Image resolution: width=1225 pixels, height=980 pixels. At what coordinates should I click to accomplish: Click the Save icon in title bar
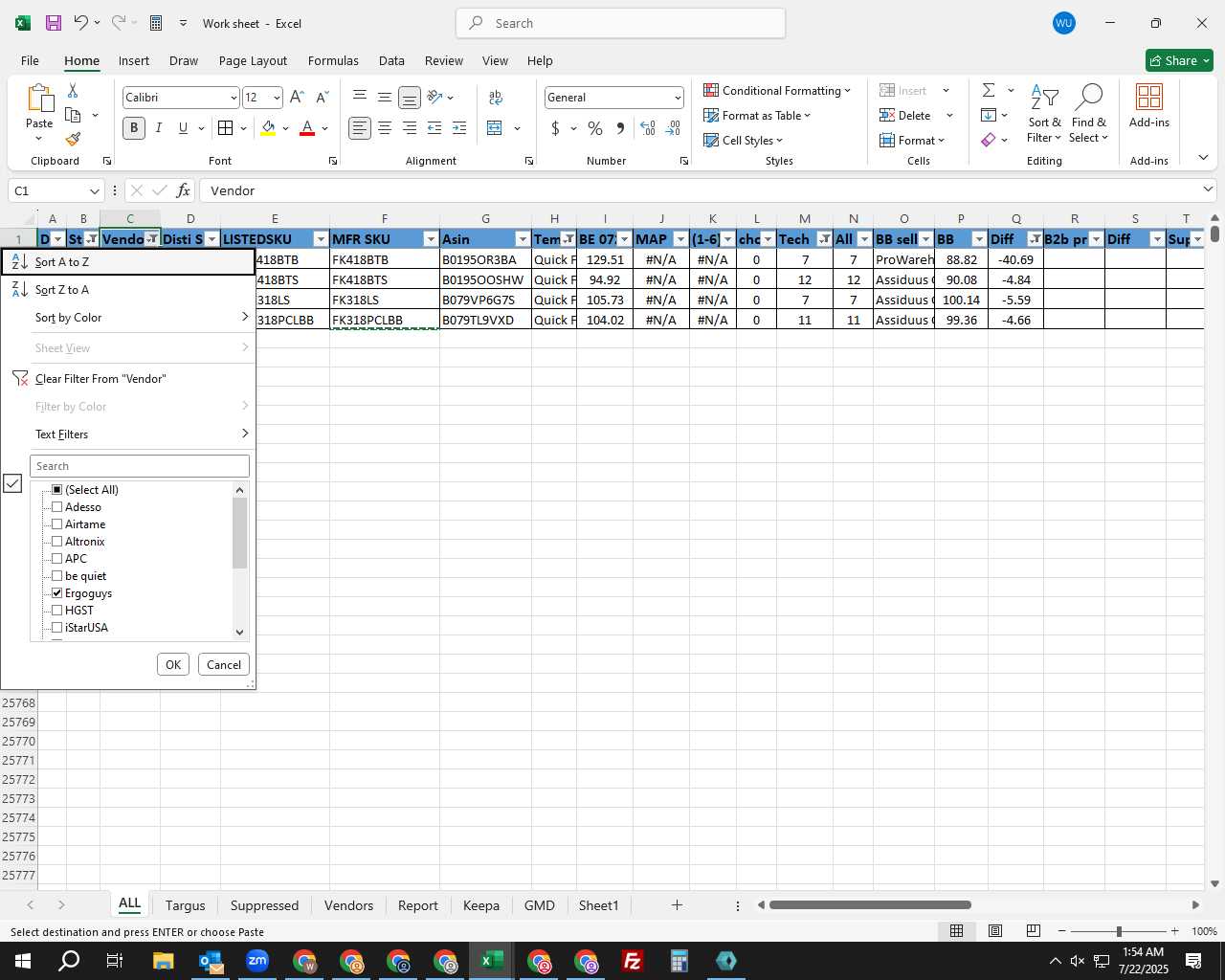[54, 23]
